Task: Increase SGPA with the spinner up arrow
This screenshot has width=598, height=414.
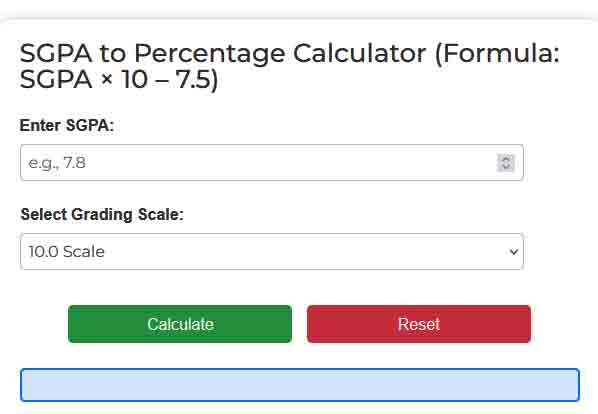Action: coord(506,159)
